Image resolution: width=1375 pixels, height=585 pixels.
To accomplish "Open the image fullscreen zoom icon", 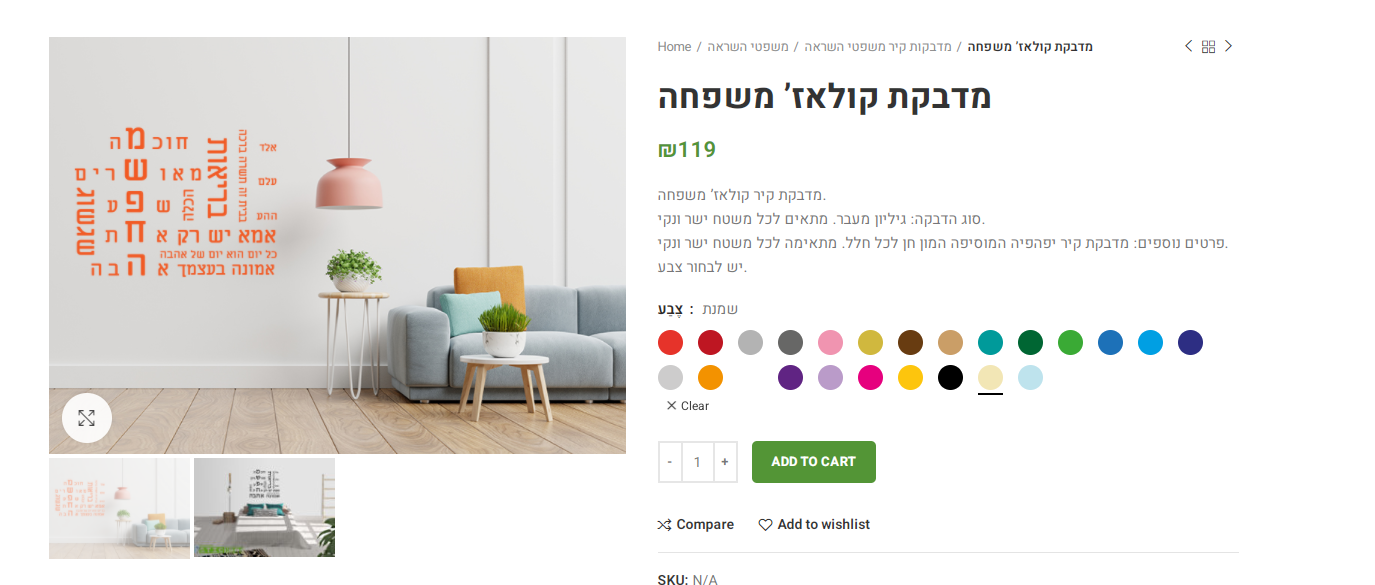I will click(87, 418).
